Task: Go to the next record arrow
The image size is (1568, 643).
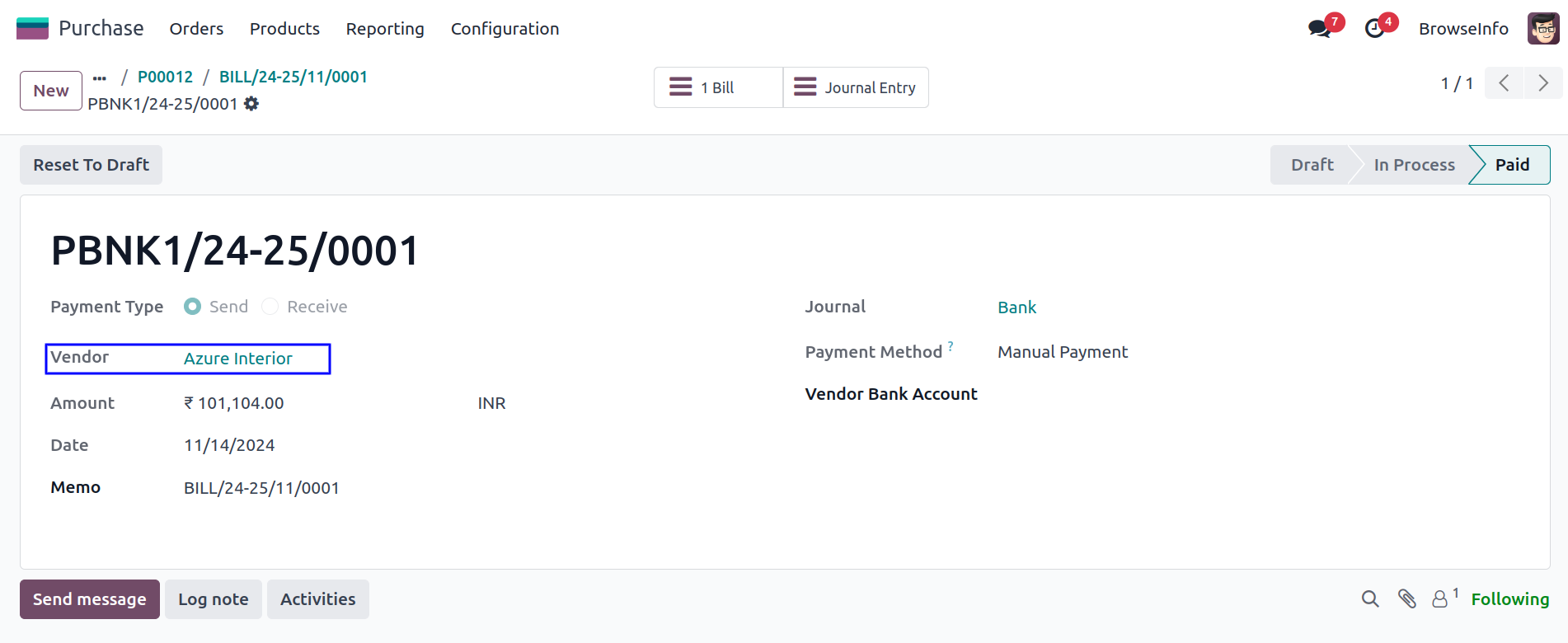Action: click(x=1542, y=83)
